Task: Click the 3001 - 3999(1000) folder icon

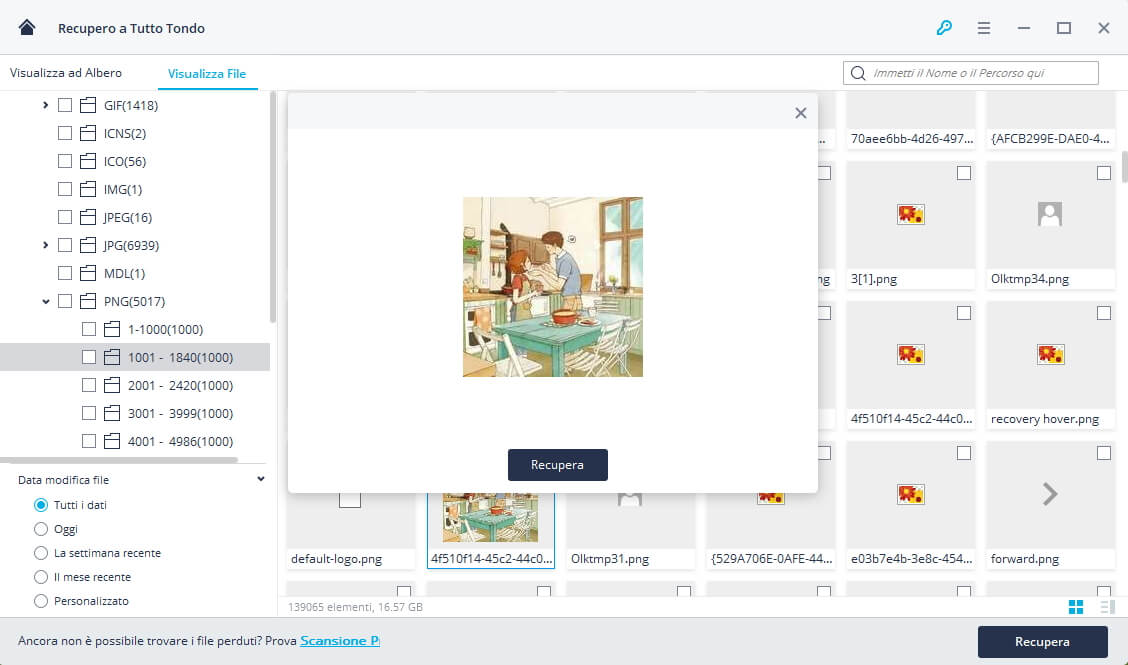Action: [x=112, y=413]
